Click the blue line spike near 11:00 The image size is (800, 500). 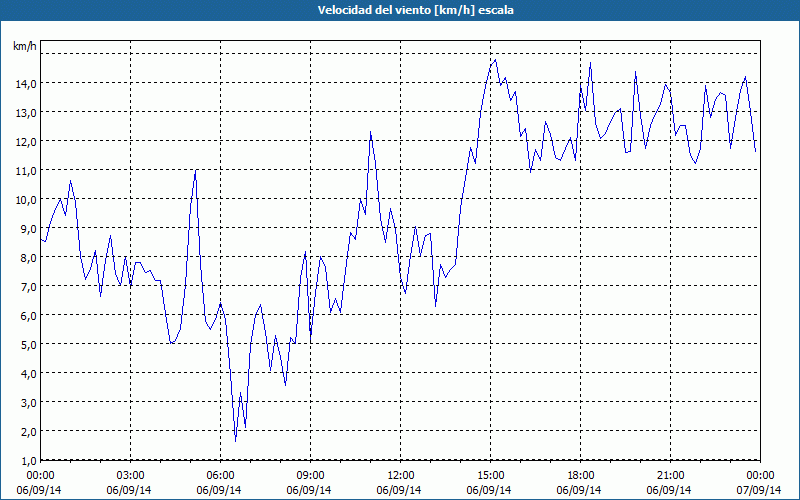click(370, 132)
